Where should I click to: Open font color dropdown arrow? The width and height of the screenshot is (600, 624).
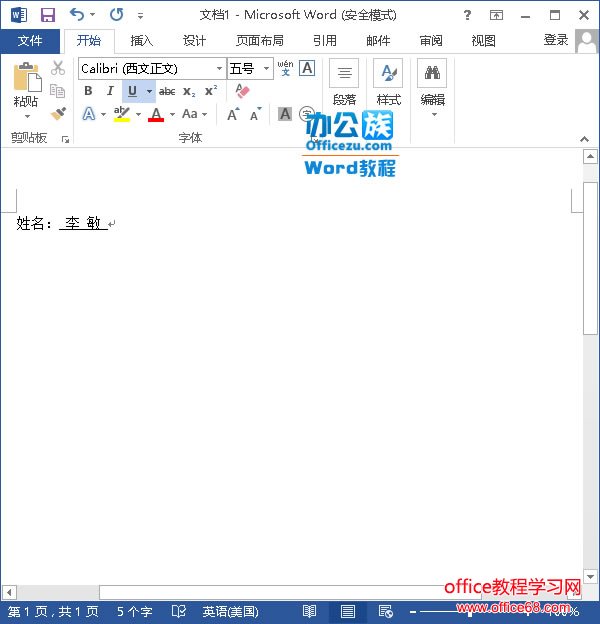172,115
